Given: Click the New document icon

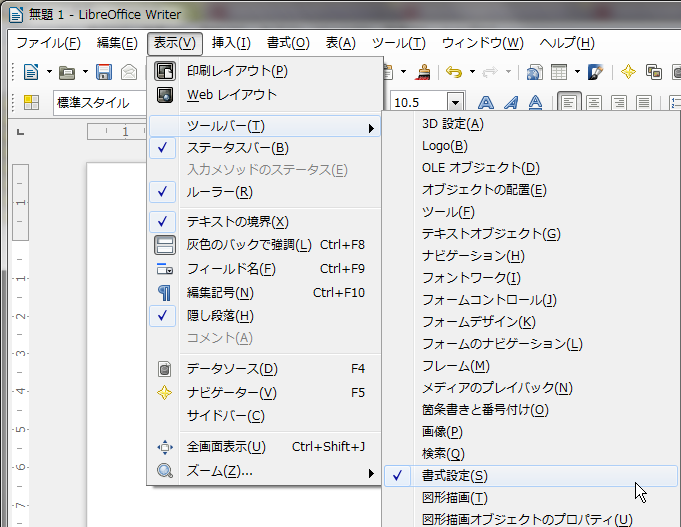Looking at the screenshot, I should tap(31, 72).
